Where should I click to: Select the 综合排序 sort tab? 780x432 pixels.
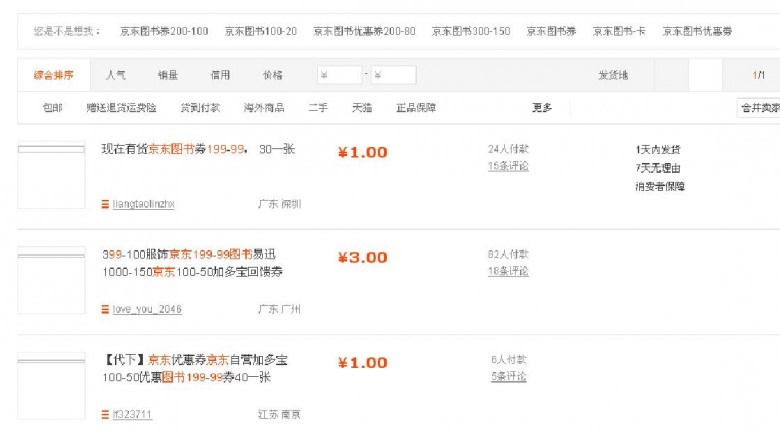pyautogui.click(x=53, y=75)
